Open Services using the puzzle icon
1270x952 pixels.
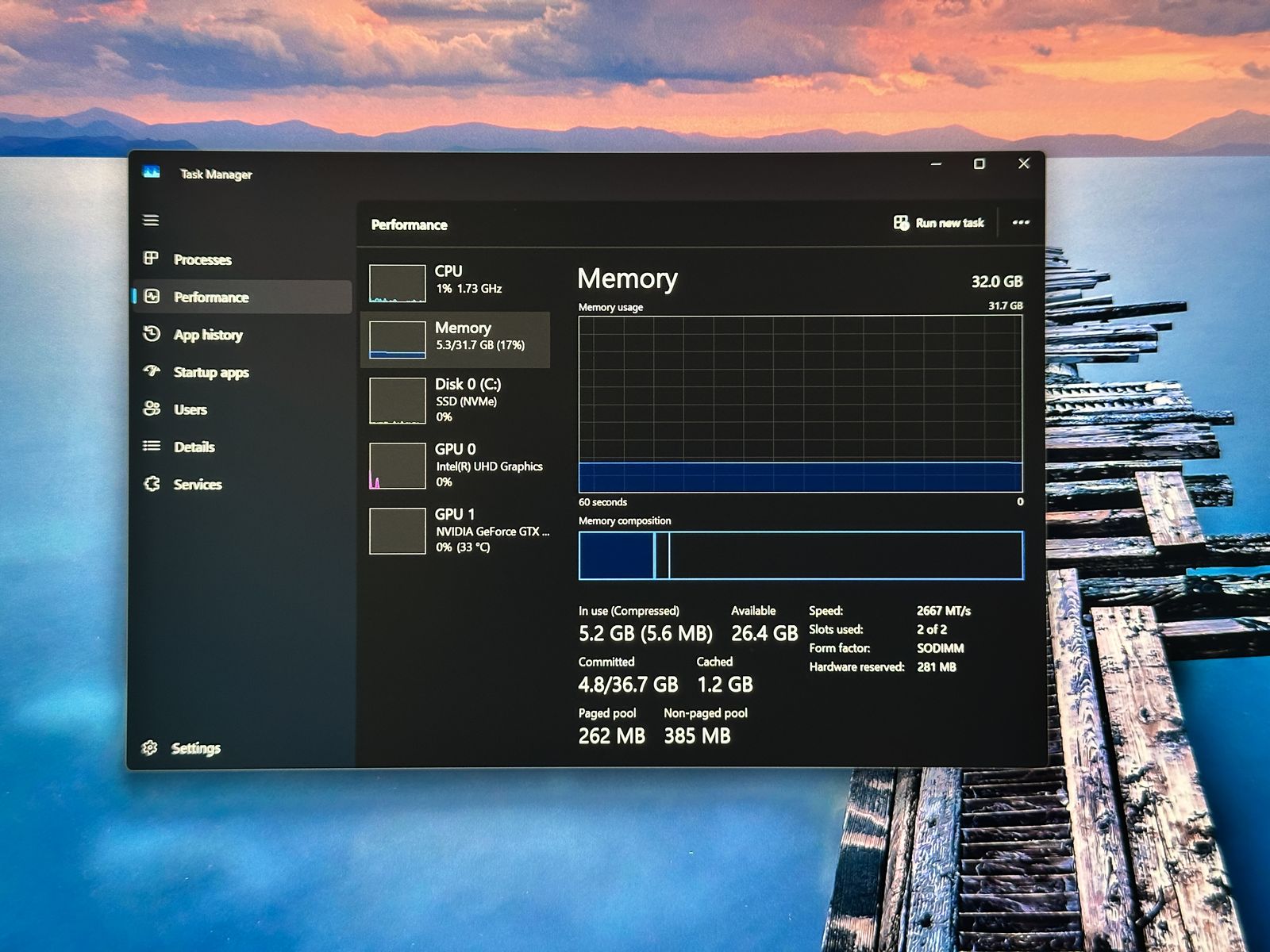[152, 484]
